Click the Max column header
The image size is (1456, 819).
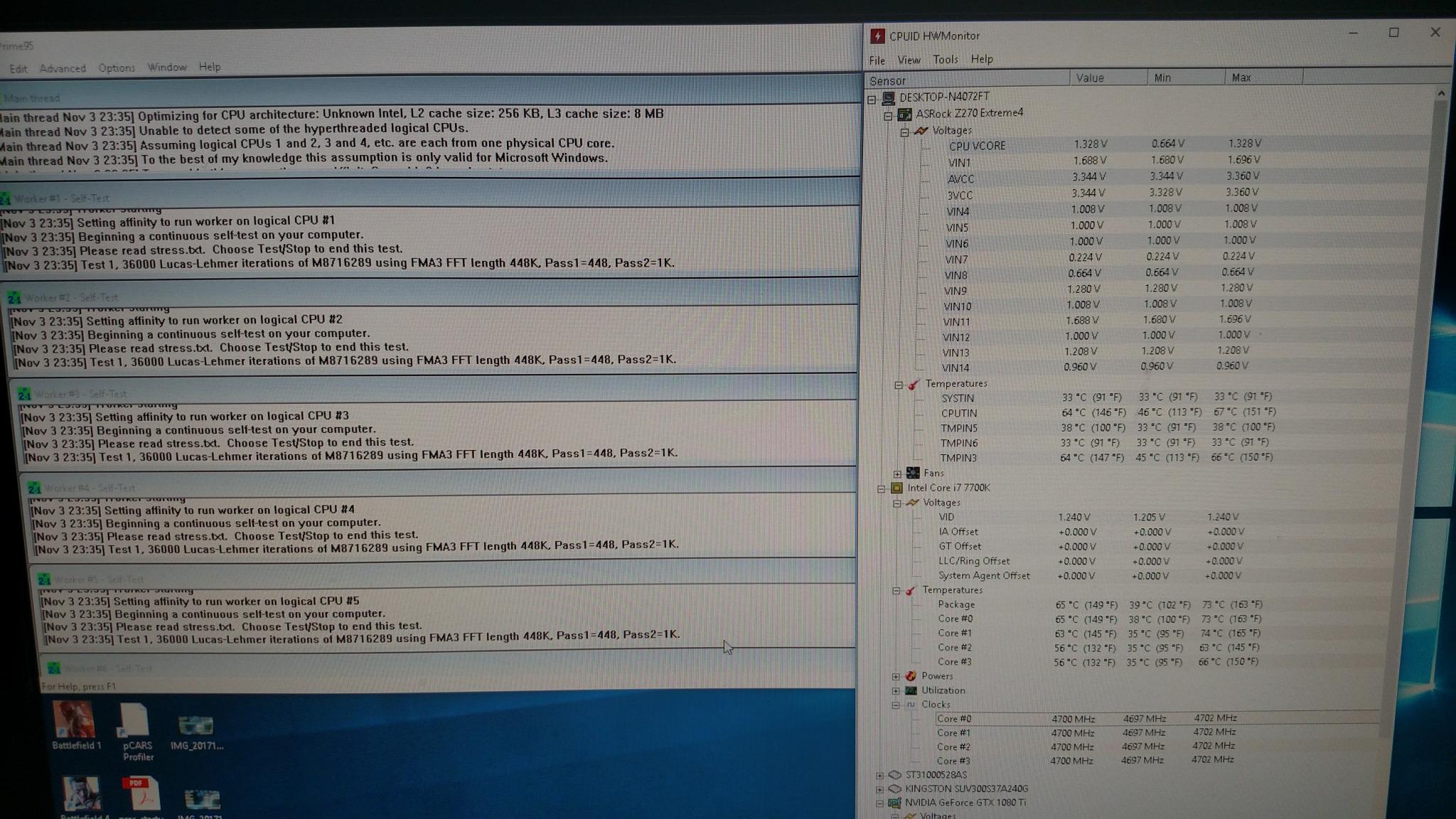[x=1264, y=77]
